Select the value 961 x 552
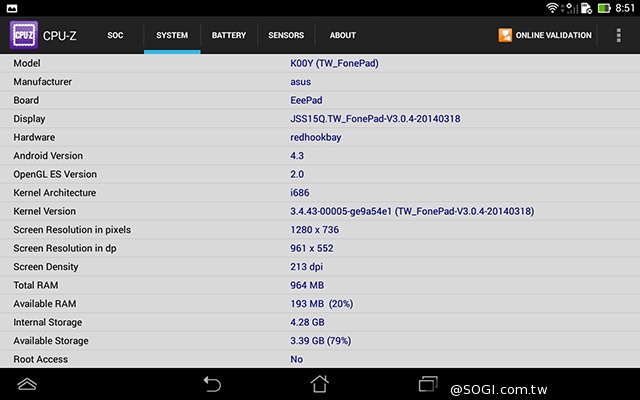This screenshot has width=640, height=400. [x=312, y=248]
